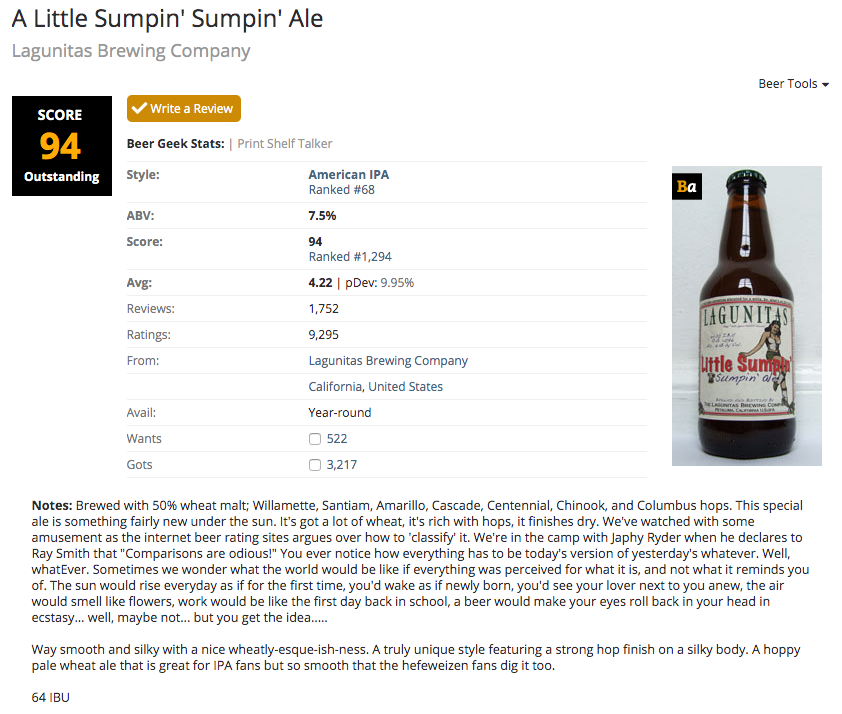Image resolution: width=842 pixels, height=714 pixels.
Task: Click the Beer Geek Stats label
Action: click(x=175, y=144)
